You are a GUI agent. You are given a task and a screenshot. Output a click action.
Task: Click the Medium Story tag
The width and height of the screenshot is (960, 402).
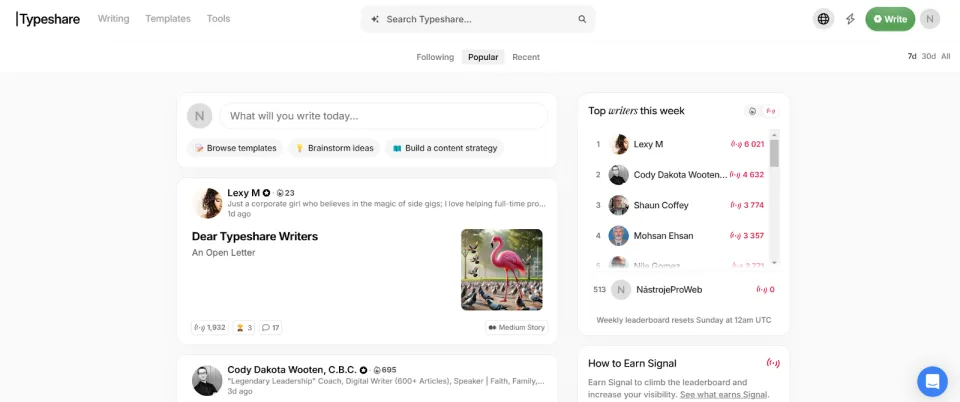click(516, 327)
